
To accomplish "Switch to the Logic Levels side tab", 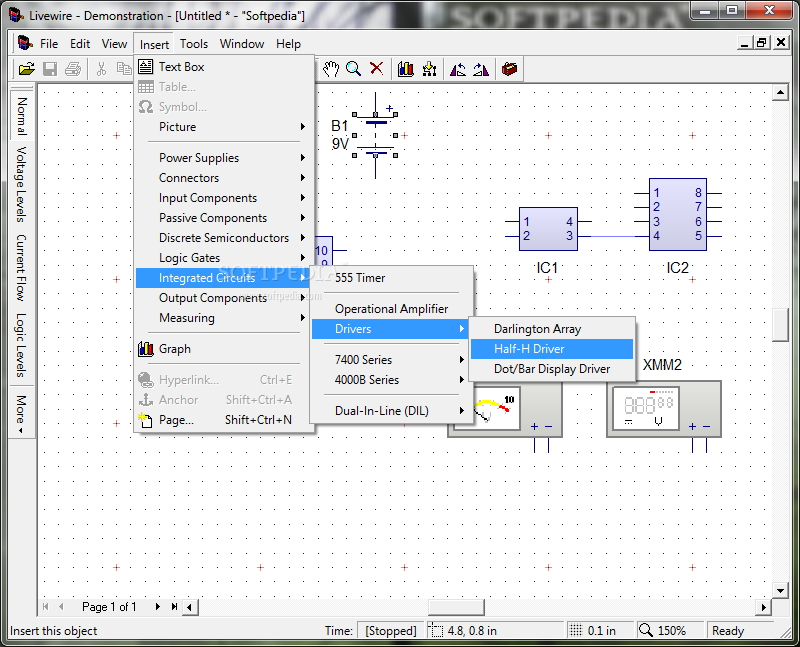I will [x=21, y=345].
